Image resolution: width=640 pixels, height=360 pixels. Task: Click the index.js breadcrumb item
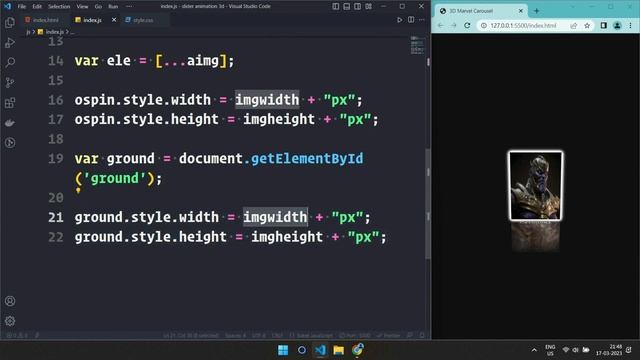(x=55, y=31)
